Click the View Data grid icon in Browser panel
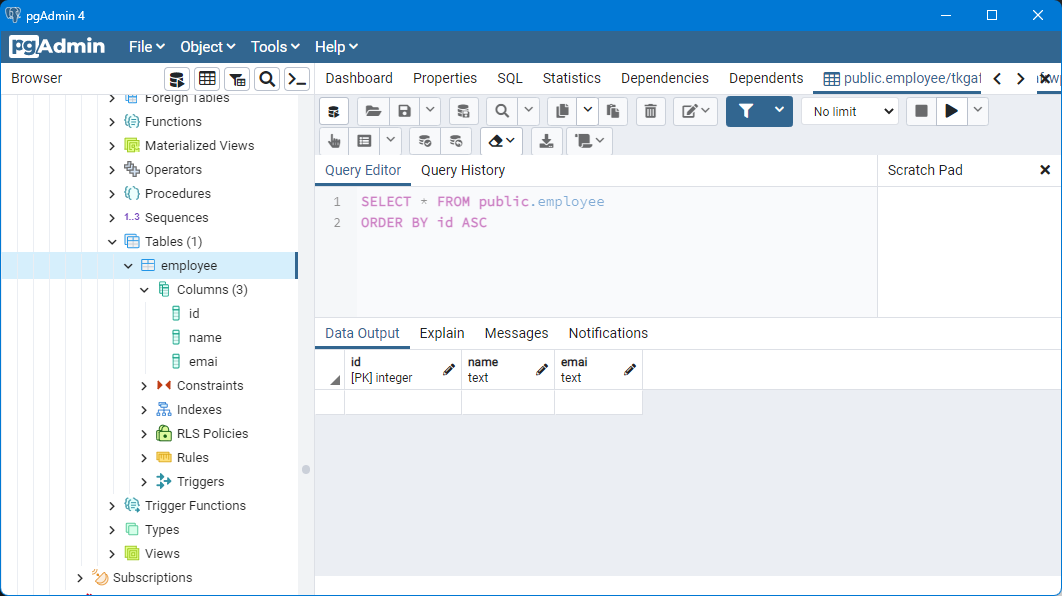The width and height of the screenshot is (1062, 596). [207, 79]
